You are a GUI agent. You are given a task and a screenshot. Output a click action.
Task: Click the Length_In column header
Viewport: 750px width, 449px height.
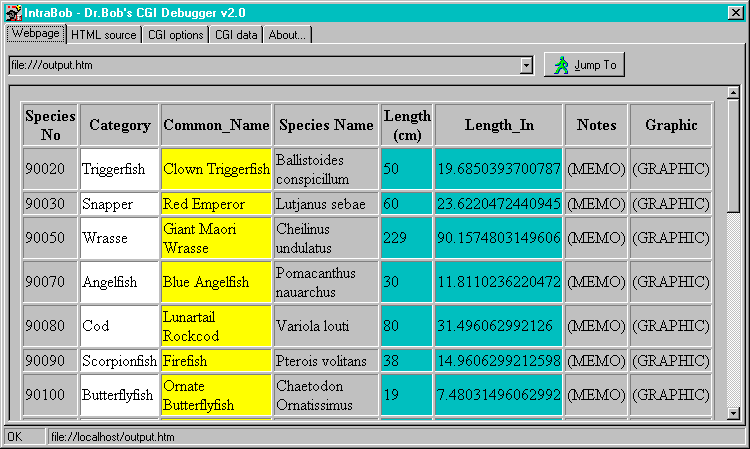pos(499,126)
